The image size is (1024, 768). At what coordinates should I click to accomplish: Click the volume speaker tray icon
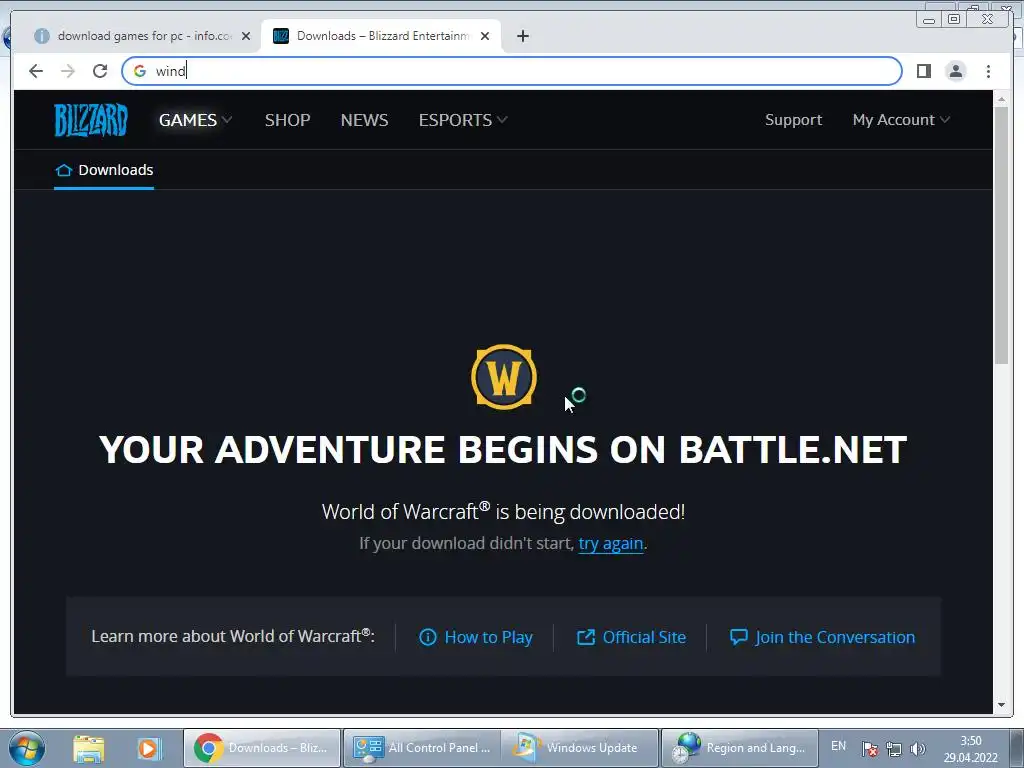tap(918, 748)
